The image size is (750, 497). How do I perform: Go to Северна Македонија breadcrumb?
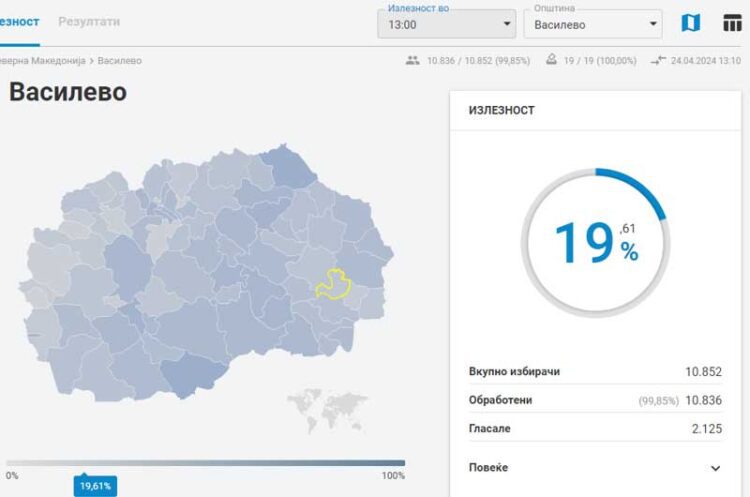(43, 61)
